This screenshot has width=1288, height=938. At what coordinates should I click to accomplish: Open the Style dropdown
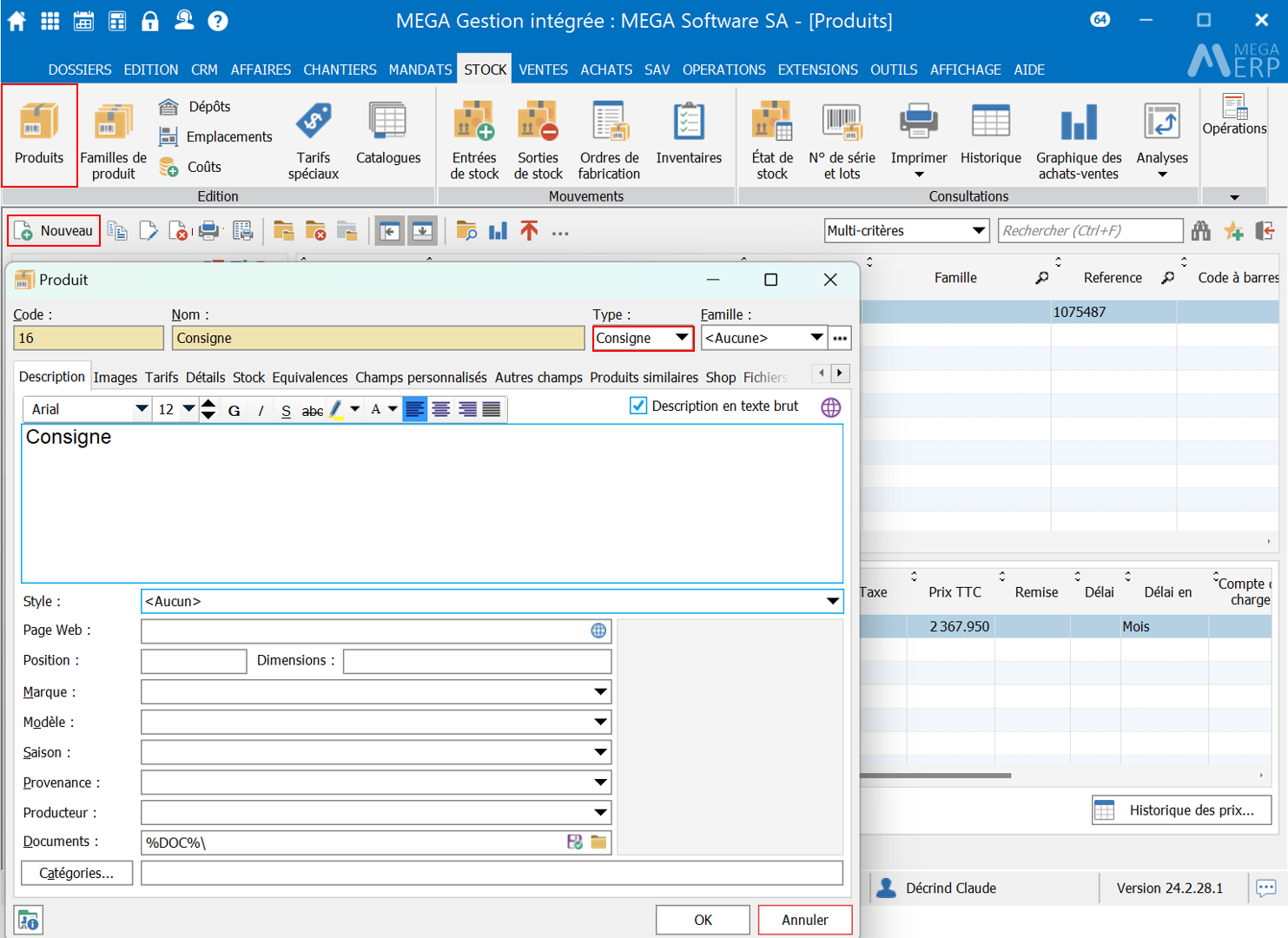point(832,601)
